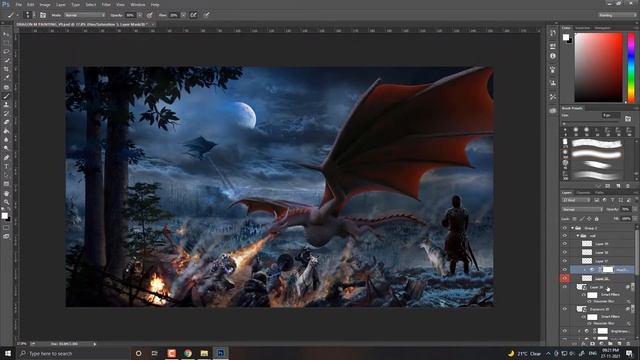Open the layer filter Kind dropdown

click(576, 200)
